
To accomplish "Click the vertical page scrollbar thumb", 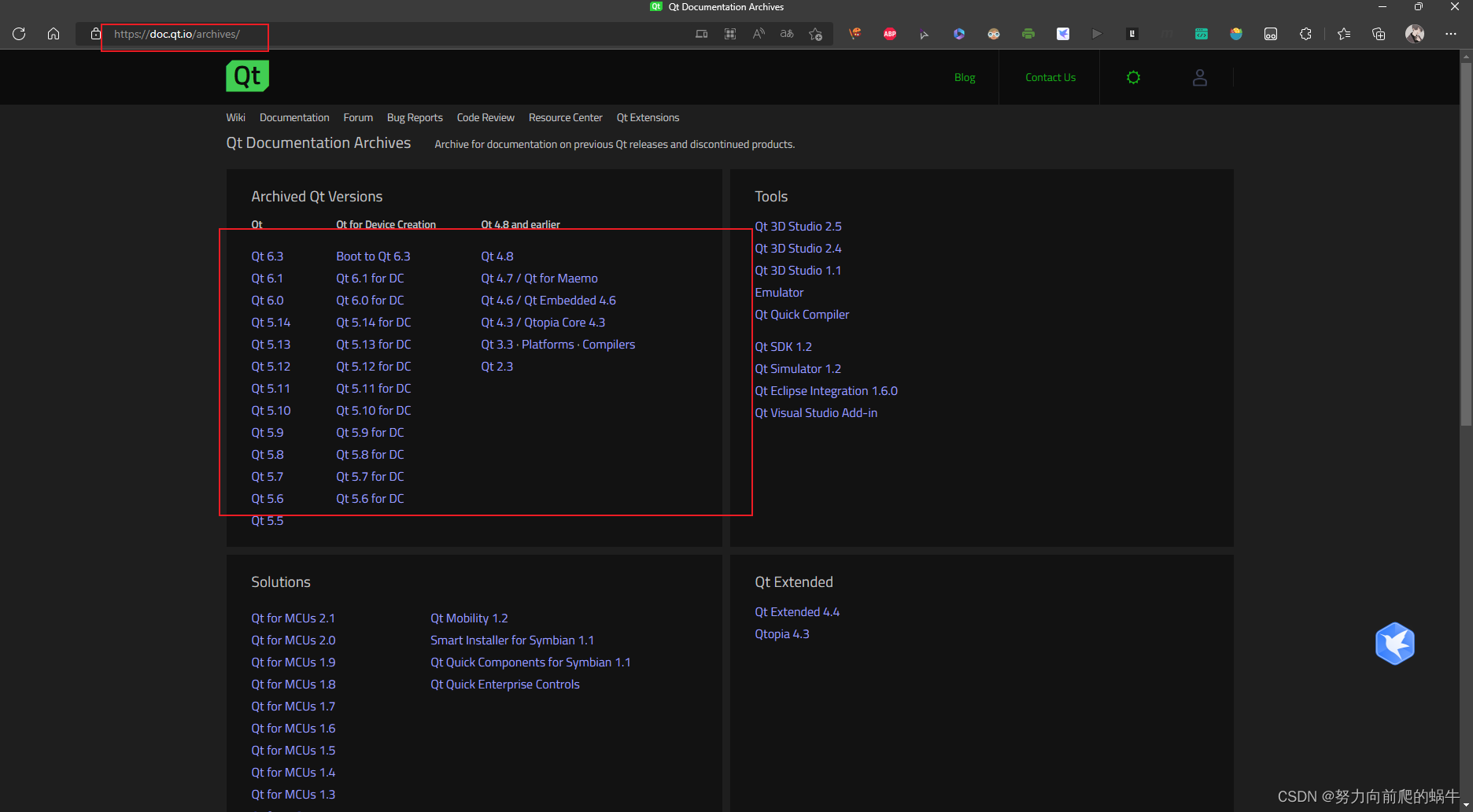I will [1466, 244].
